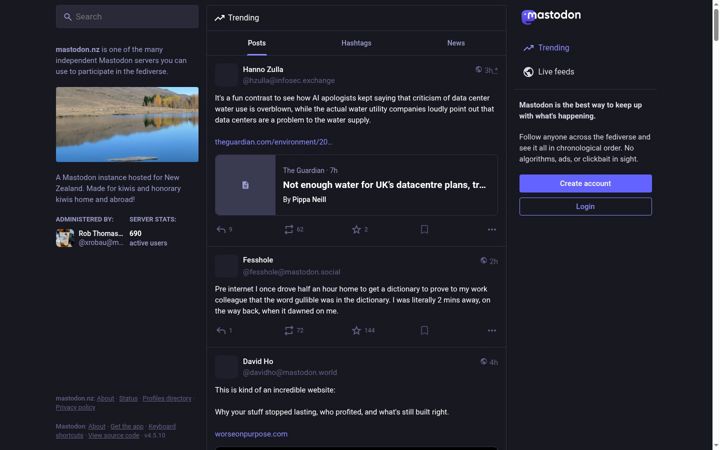Boost Hanno Zulla's post
The width and height of the screenshot is (720, 450).
click(x=288, y=229)
